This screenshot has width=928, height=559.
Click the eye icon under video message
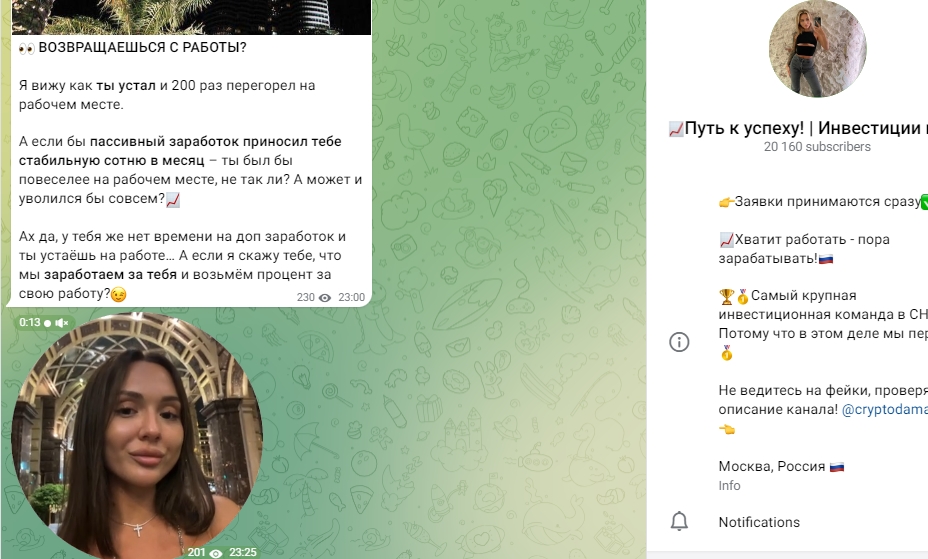(x=216, y=553)
